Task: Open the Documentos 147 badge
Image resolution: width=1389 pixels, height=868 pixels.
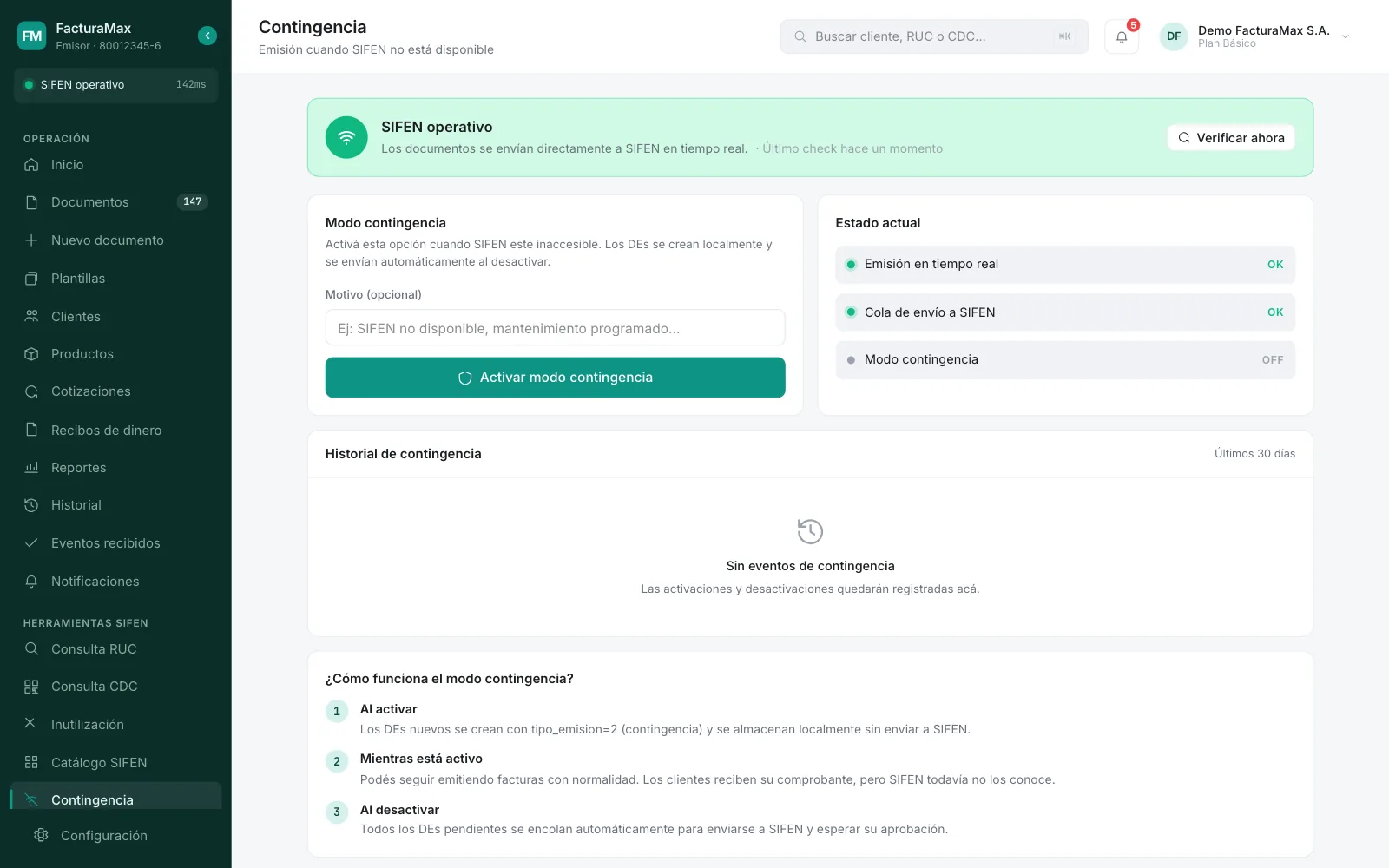Action: click(193, 201)
